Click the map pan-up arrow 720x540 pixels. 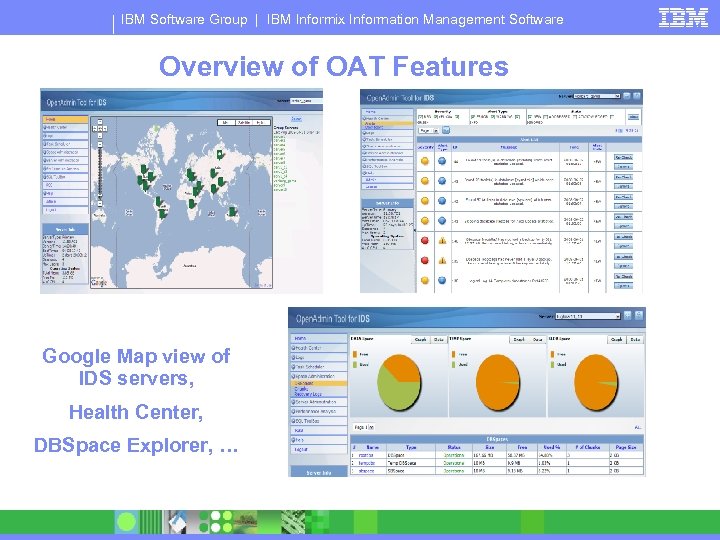(100, 123)
